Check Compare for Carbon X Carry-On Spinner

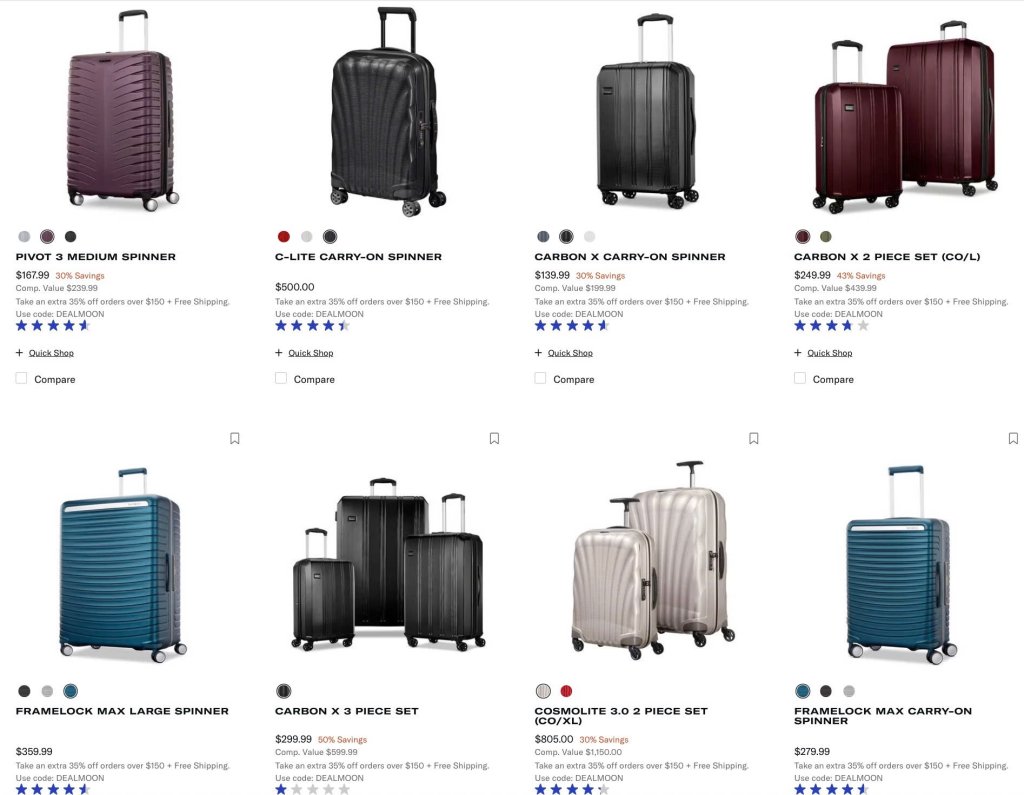tap(540, 378)
